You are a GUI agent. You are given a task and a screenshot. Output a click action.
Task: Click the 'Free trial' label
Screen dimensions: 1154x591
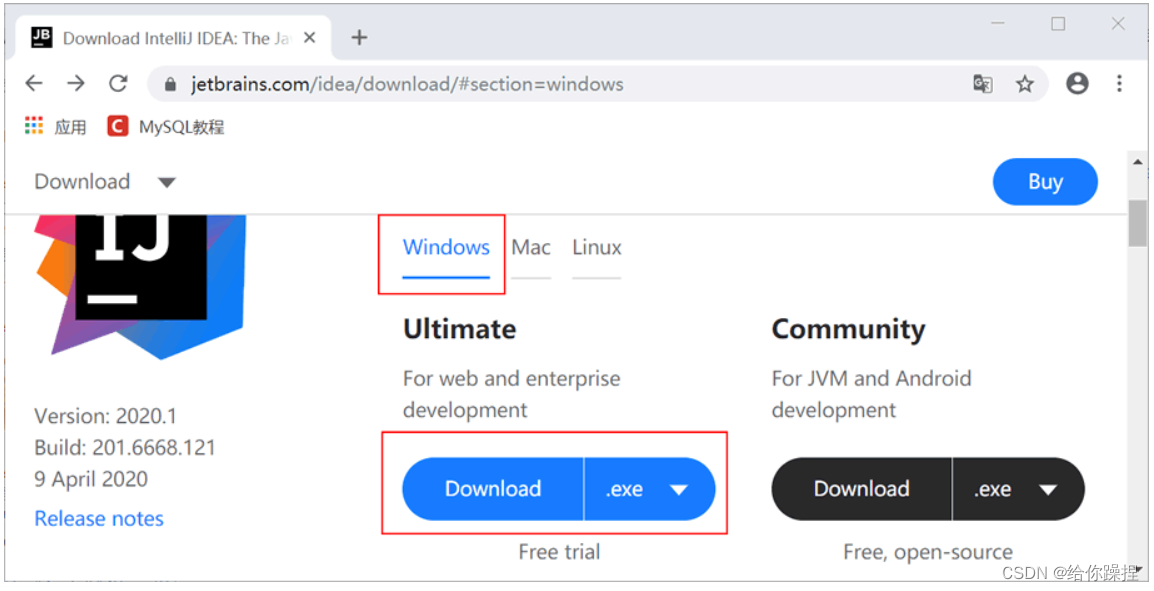(559, 552)
